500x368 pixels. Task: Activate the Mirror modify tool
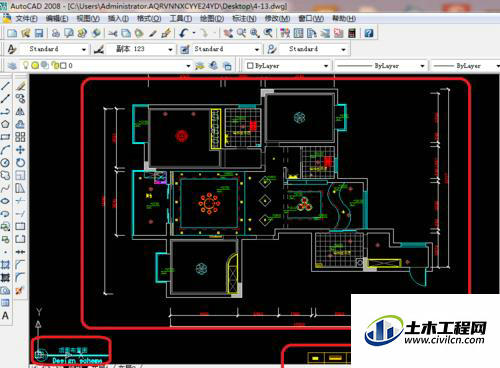20,111
